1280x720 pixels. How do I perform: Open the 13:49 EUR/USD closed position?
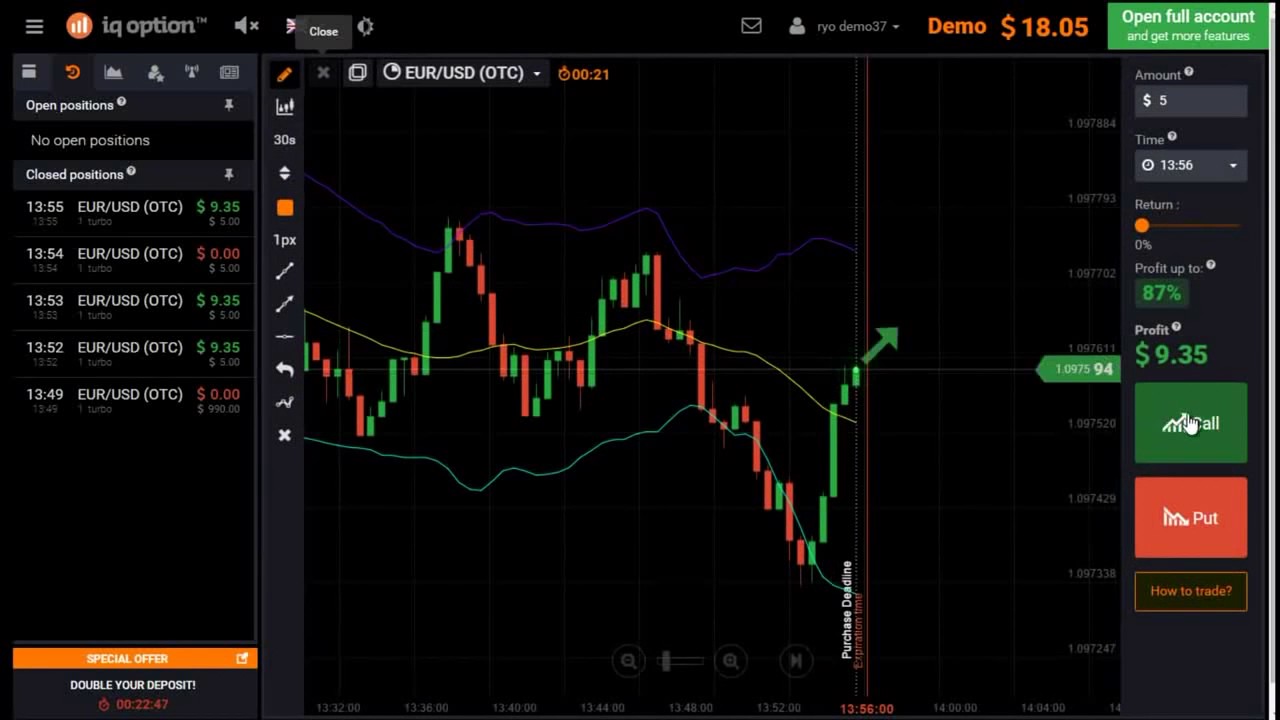(x=133, y=401)
